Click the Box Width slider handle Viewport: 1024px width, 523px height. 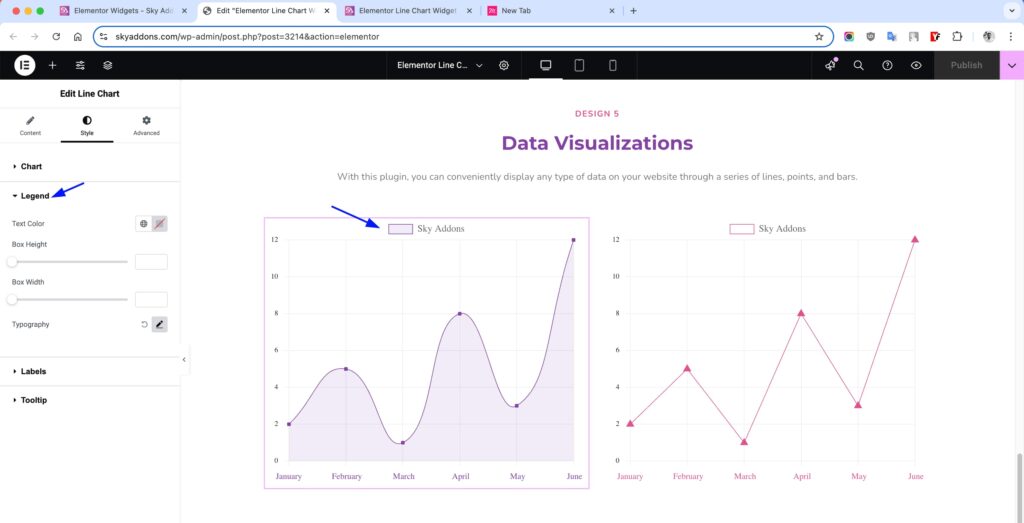(12, 300)
